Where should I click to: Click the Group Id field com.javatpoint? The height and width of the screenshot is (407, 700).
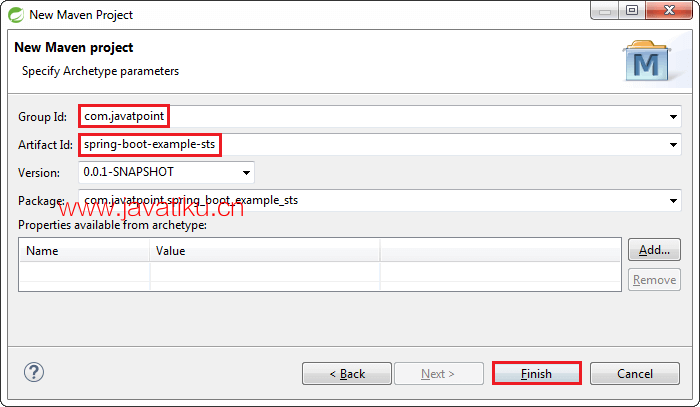pyautogui.click(x=379, y=116)
